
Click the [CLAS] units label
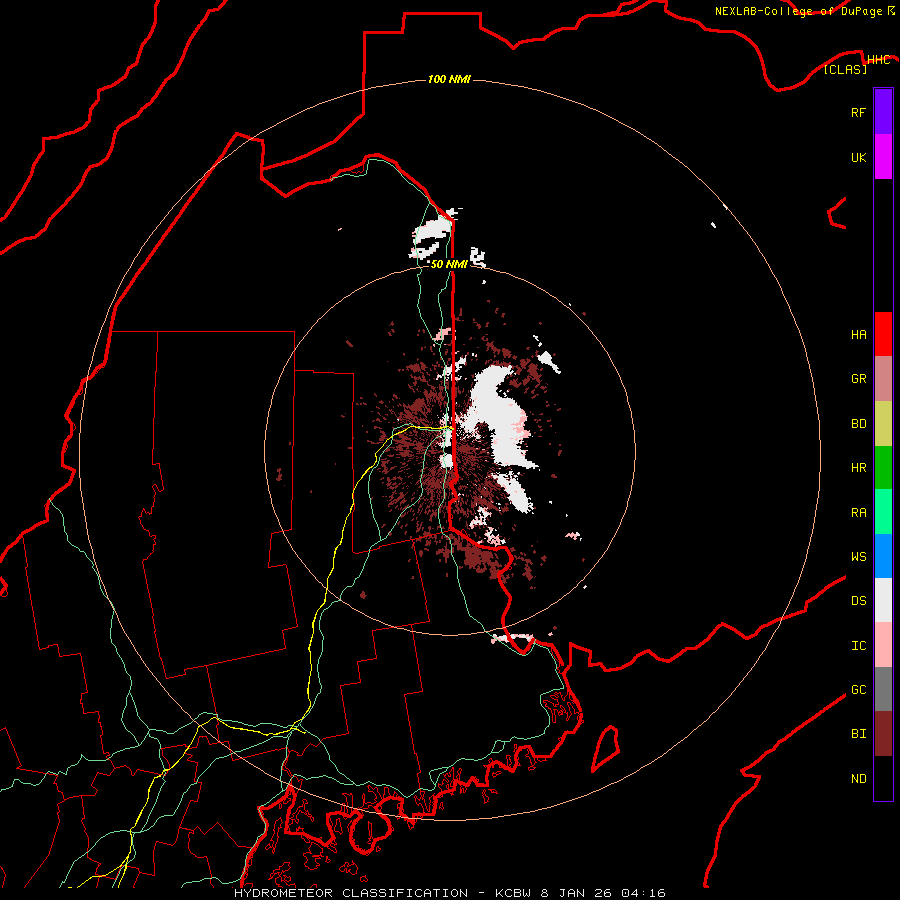tap(845, 69)
